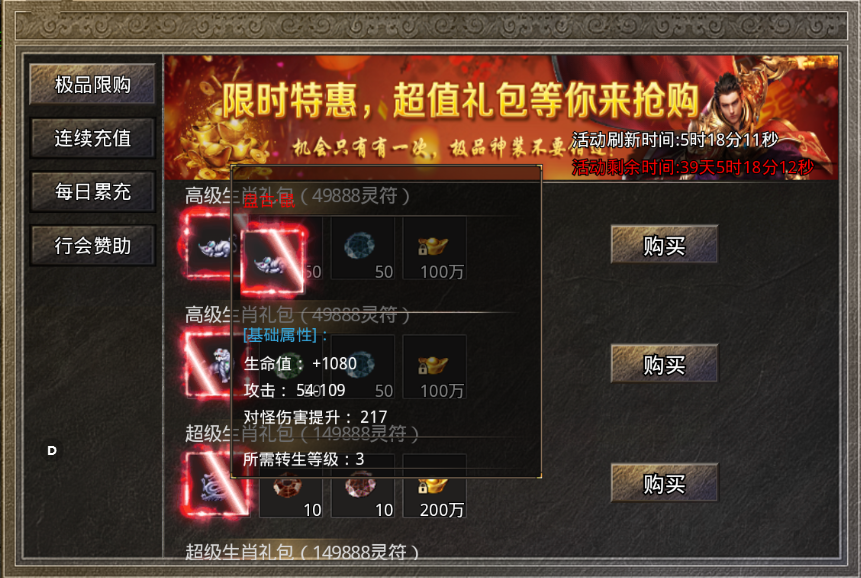Switch to the 连续充值 tab
The image size is (861, 578).
point(92,138)
